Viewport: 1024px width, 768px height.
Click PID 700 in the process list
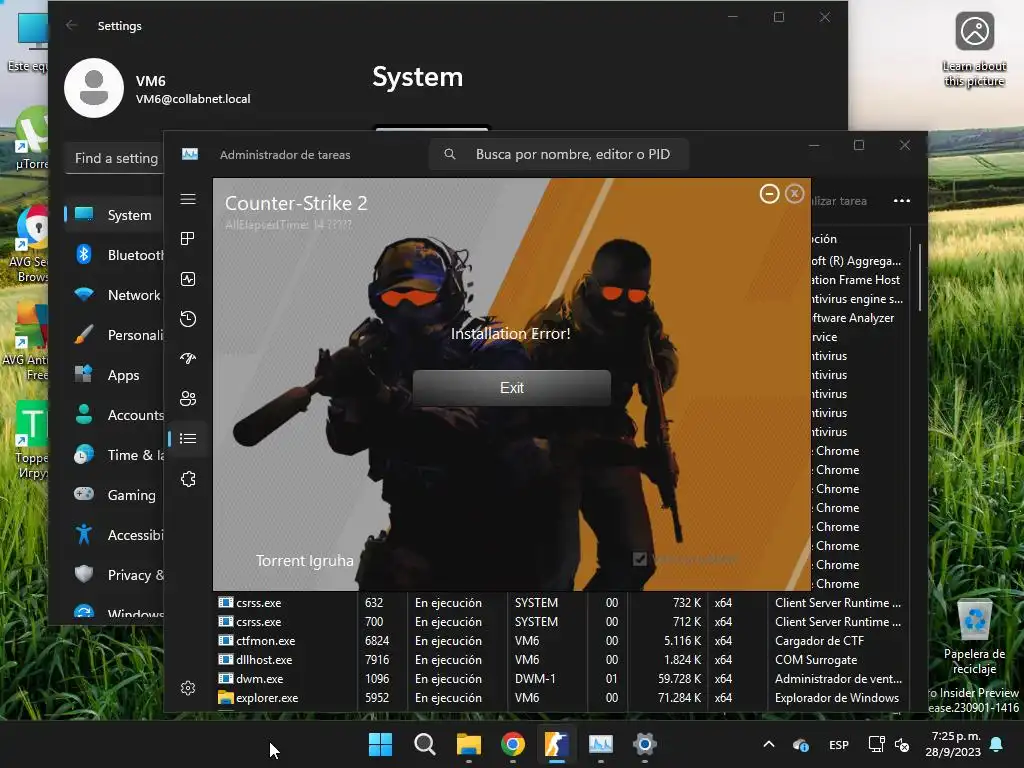(x=374, y=622)
